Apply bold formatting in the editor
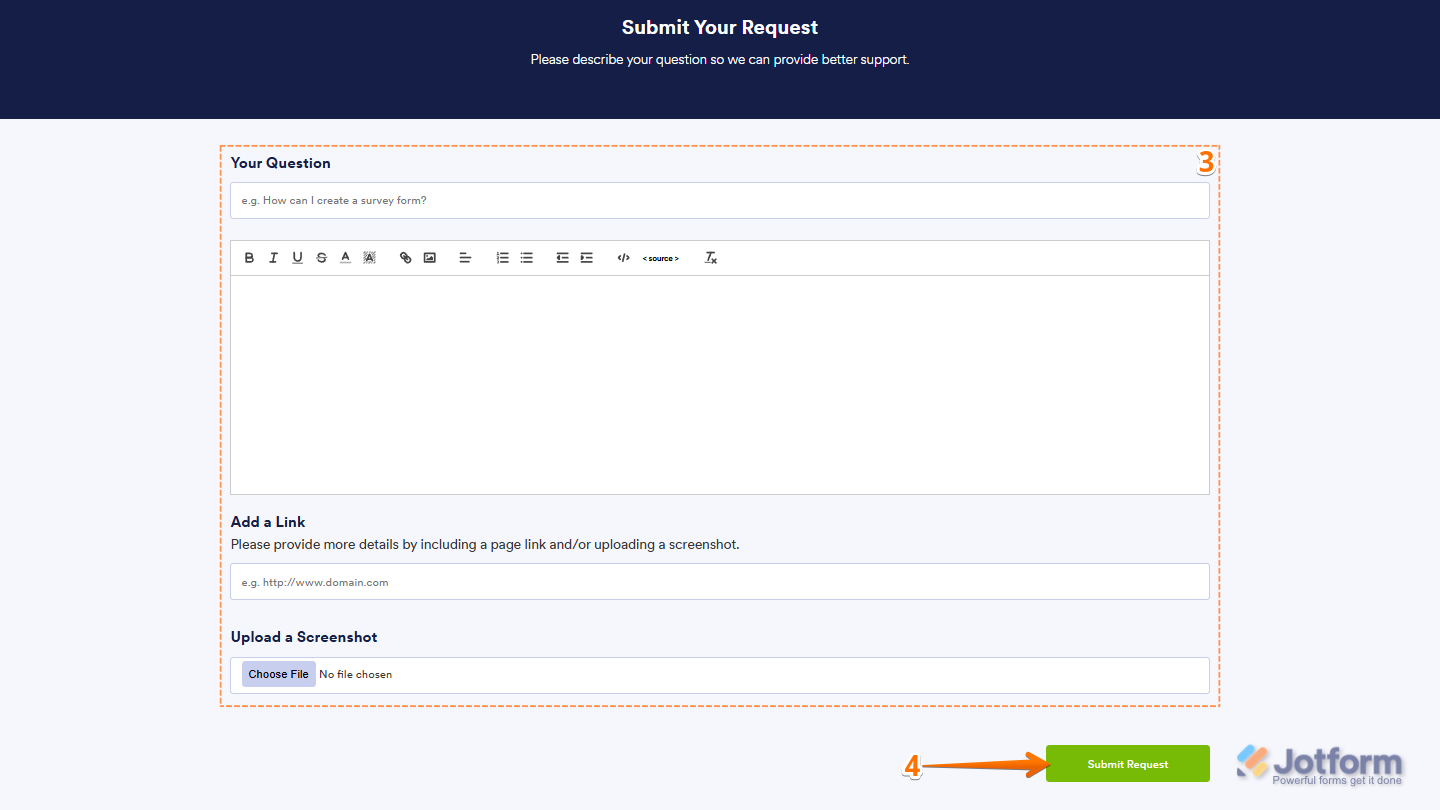 pos(249,257)
